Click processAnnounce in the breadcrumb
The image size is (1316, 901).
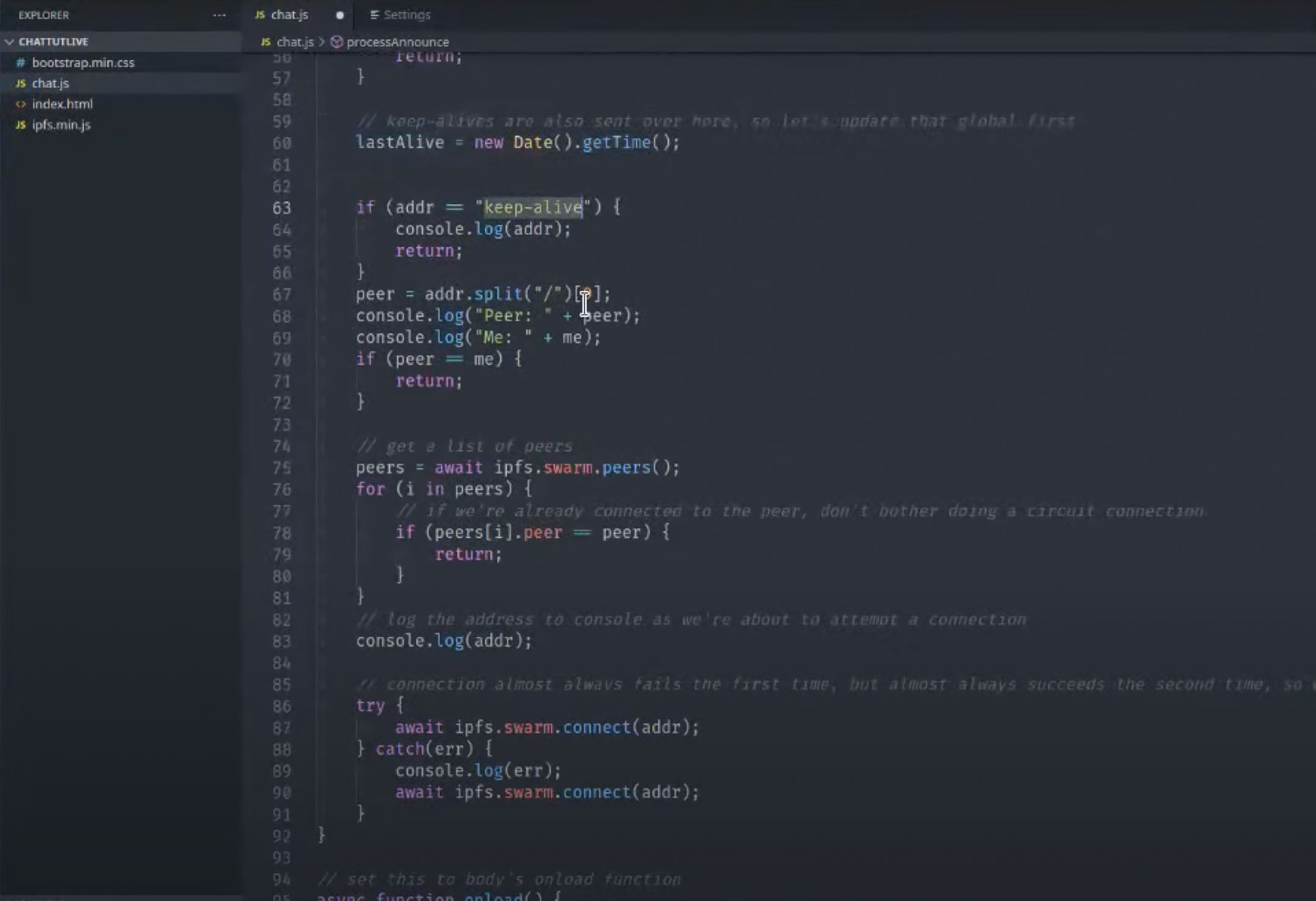(x=397, y=42)
